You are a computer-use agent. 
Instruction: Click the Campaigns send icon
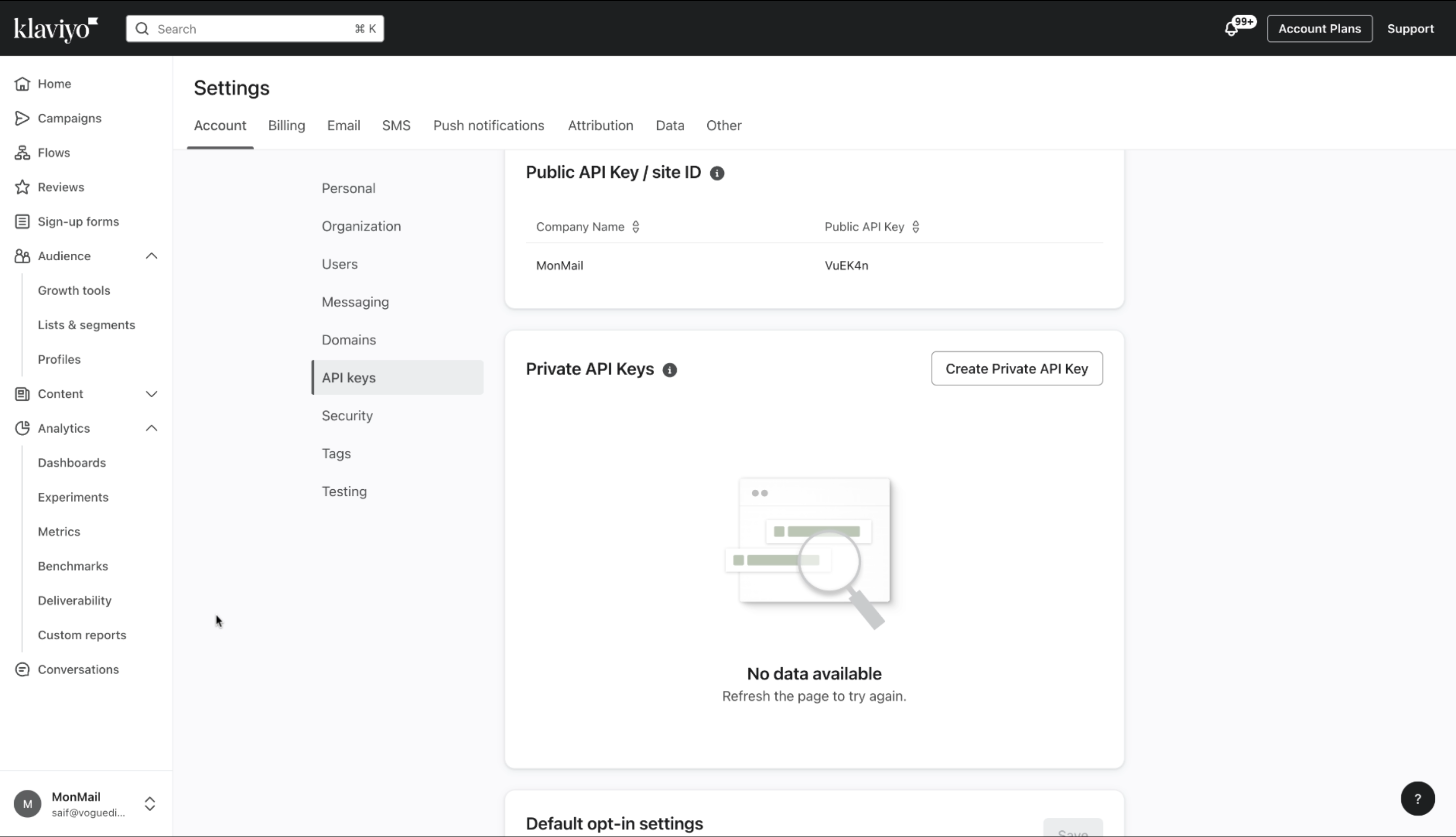coord(22,118)
